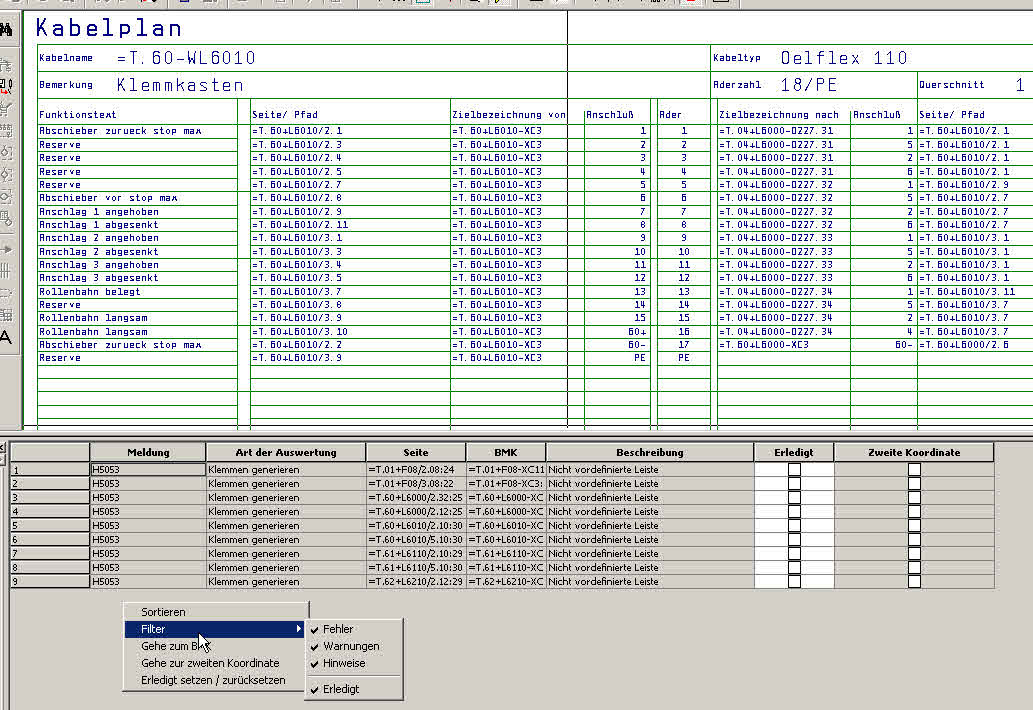Screen dimensions: 1033x710
Task: Click path cell =T.60+L6000/2.6
Action: 964,345
